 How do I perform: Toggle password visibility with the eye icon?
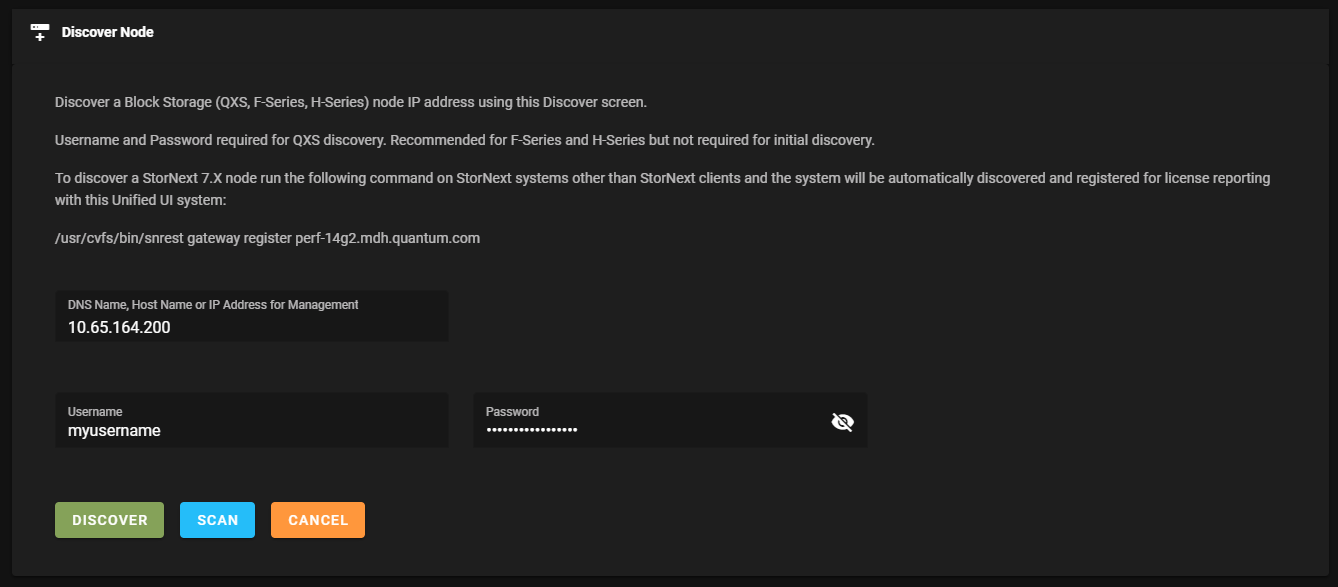[842, 422]
